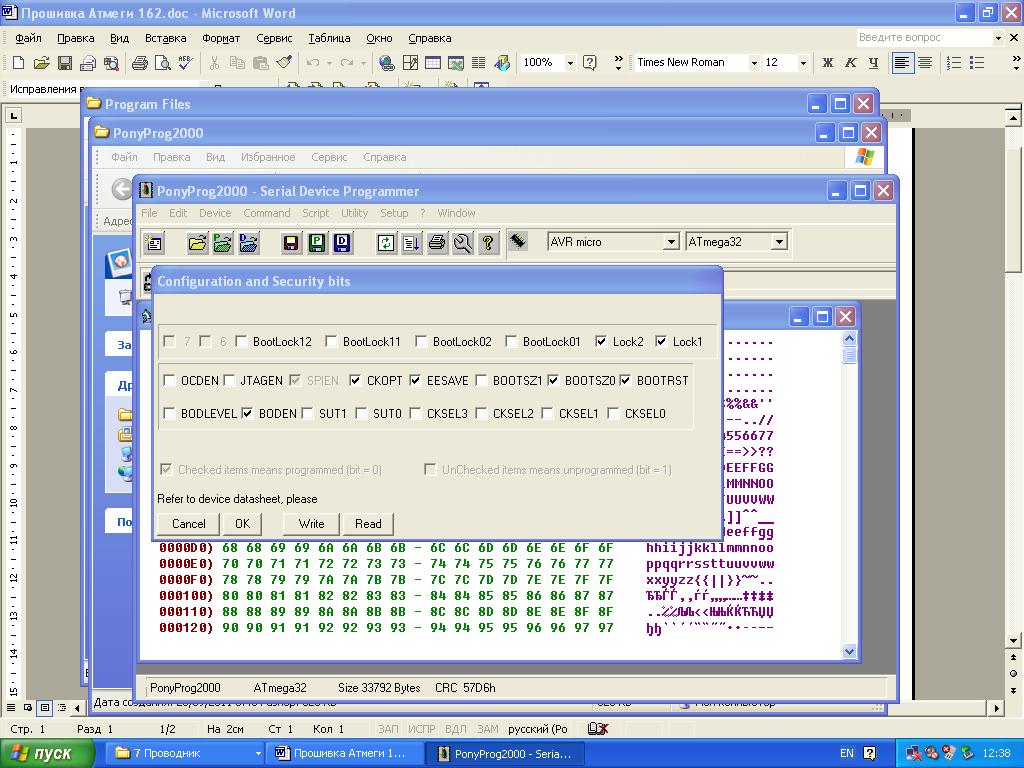1024x768 pixels.
Task: Click PonyProg printer icon
Action: [437, 243]
